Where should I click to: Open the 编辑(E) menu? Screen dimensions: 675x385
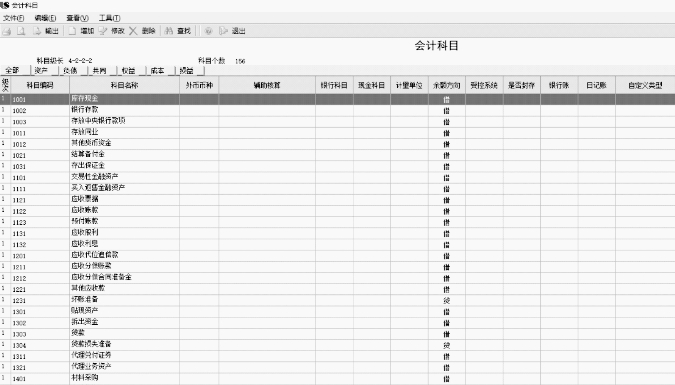coord(45,18)
